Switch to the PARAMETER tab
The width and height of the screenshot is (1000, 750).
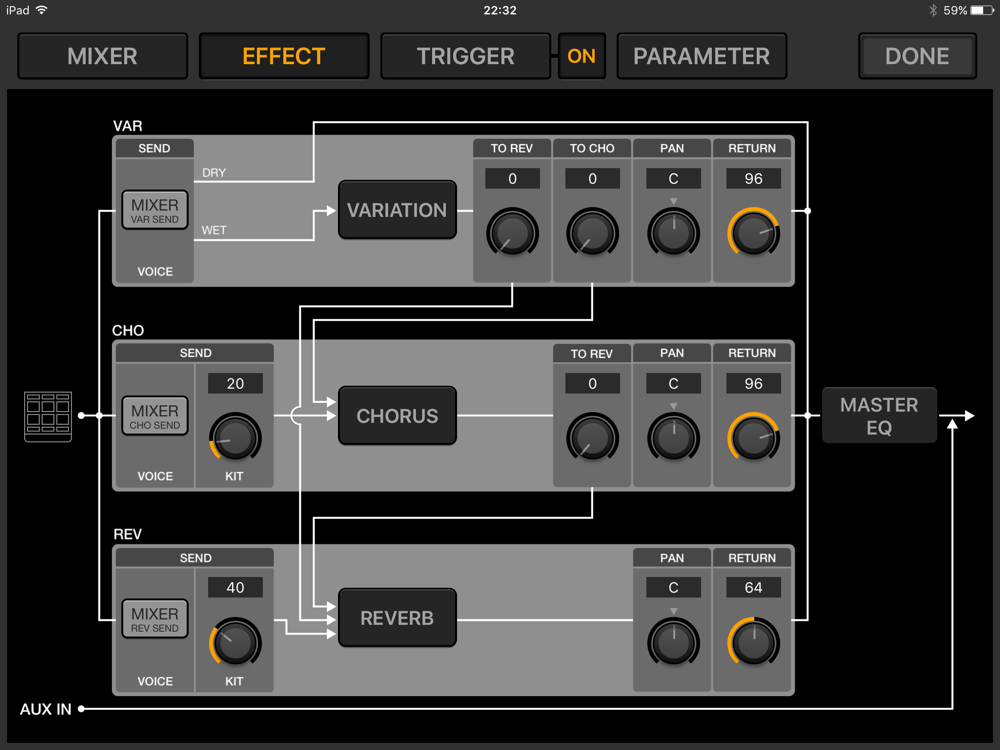(x=702, y=56)
